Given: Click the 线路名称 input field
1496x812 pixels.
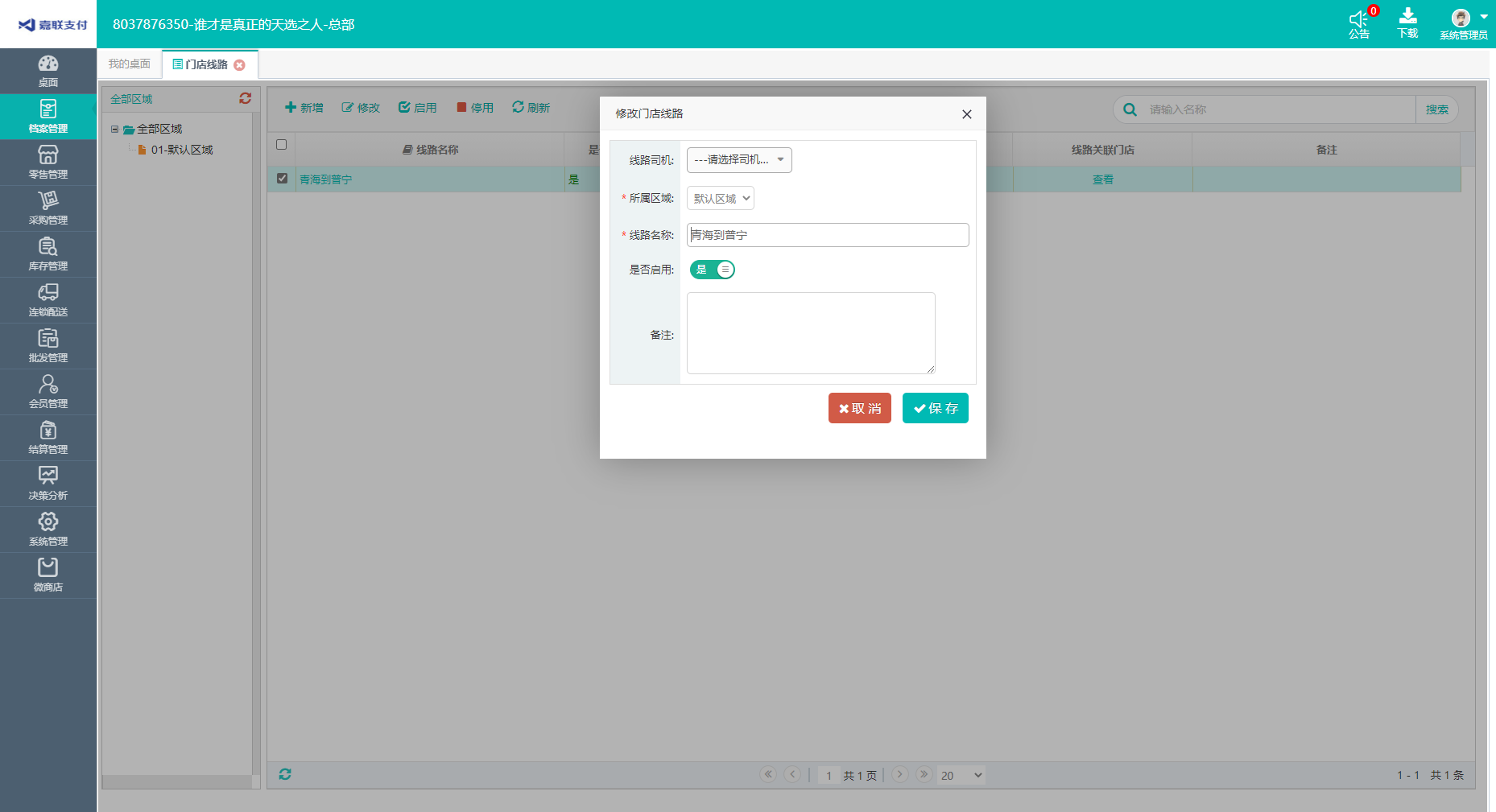Looking at the screenshot, I should (828, 235).
